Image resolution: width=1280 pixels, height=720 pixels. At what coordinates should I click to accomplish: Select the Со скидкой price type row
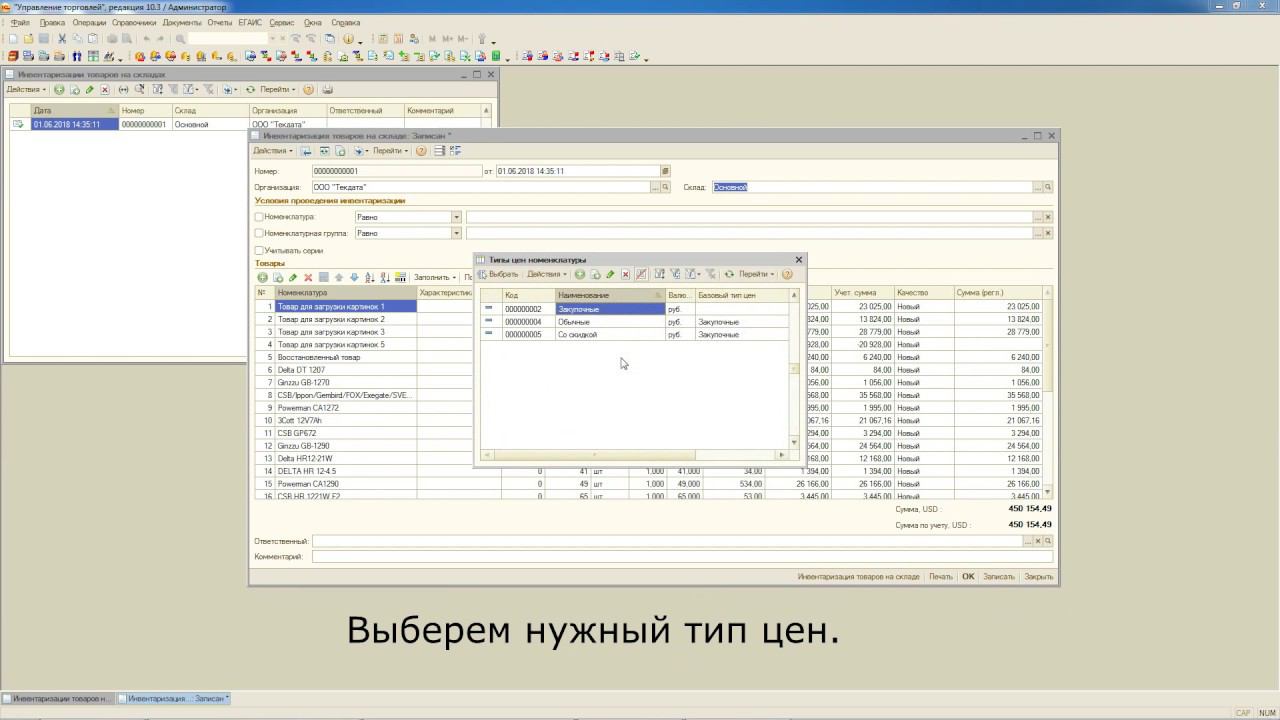635,334
